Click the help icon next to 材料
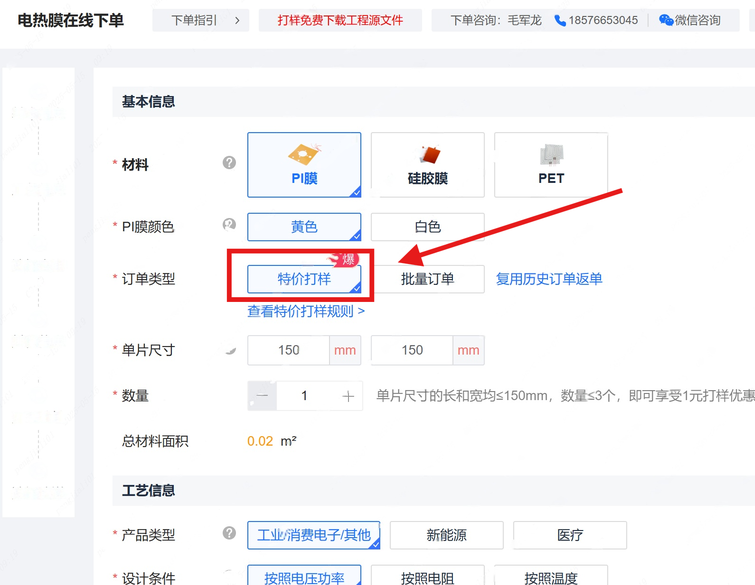The image size is (755, 585). (229, 163)
